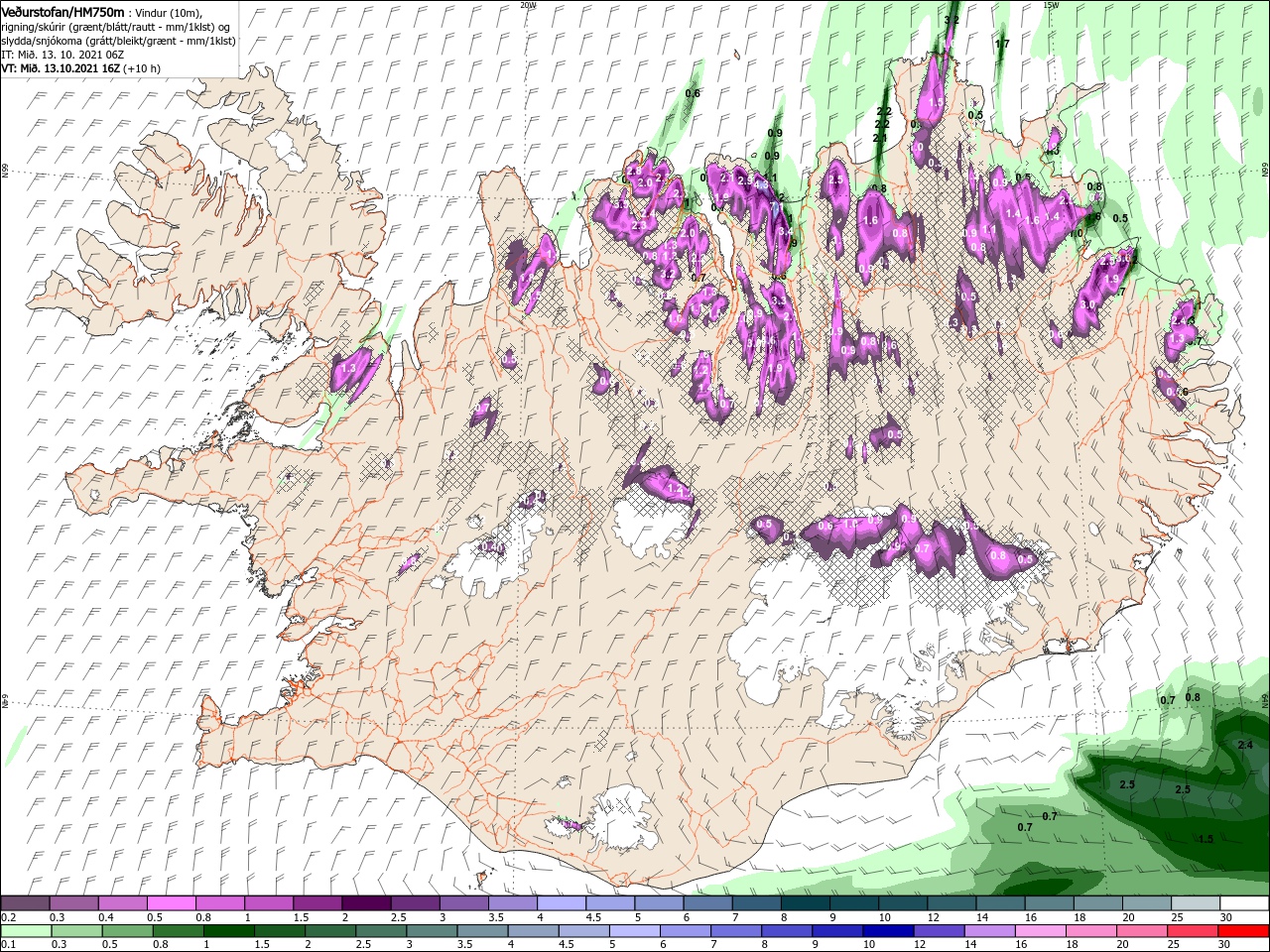Viewport: 1270px width, 952px height.
Task: Click the 2.4 value in the southeast rain area
Action: click(1245, 745)
